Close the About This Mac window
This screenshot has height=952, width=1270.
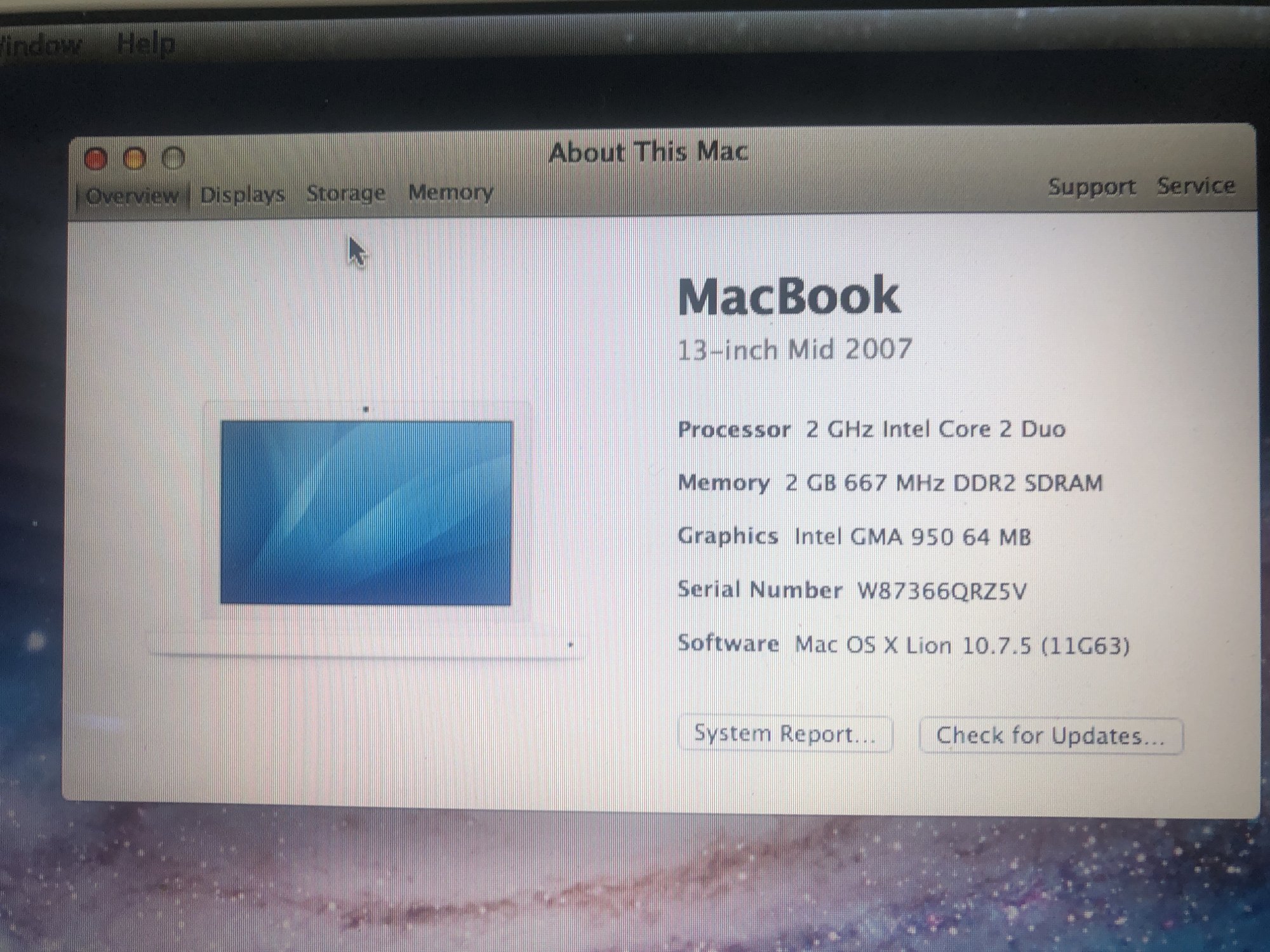click(x=96, y=159)
